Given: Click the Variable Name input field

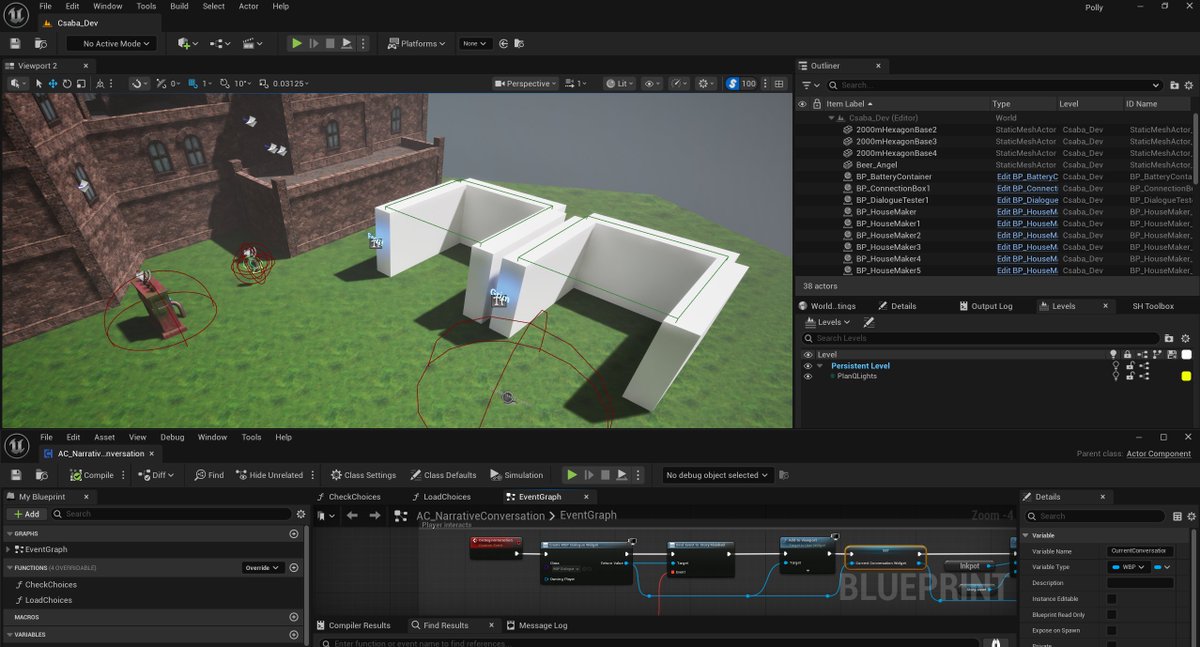Looking at the screenshot, I should tap(1141, 551).
